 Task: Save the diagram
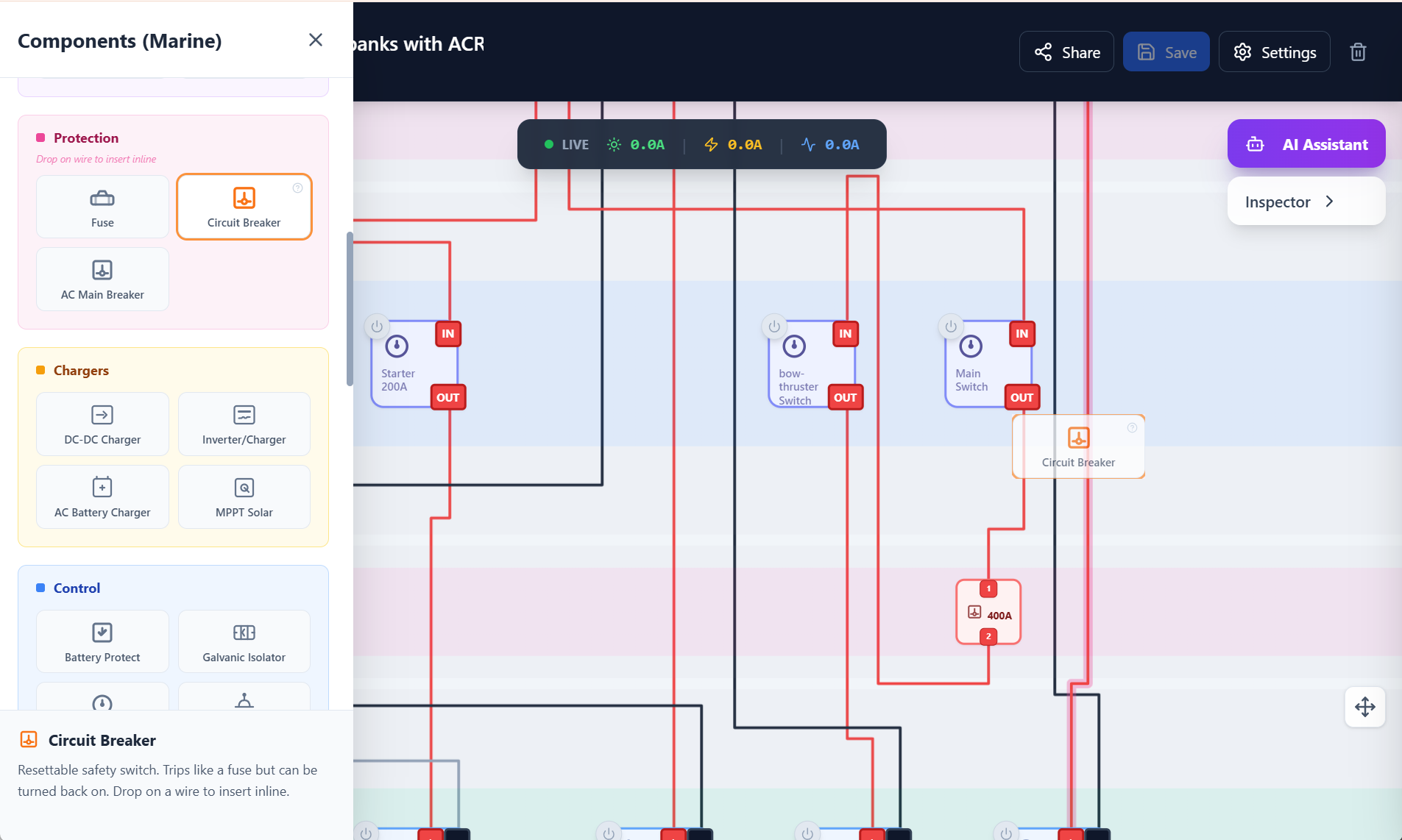(1166, 51)
